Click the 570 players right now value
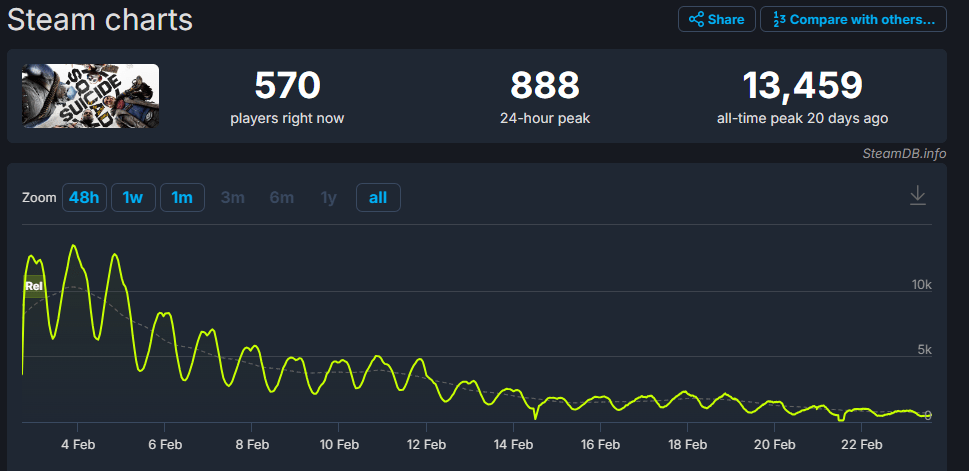969x471 pixels. click(287, 86)
